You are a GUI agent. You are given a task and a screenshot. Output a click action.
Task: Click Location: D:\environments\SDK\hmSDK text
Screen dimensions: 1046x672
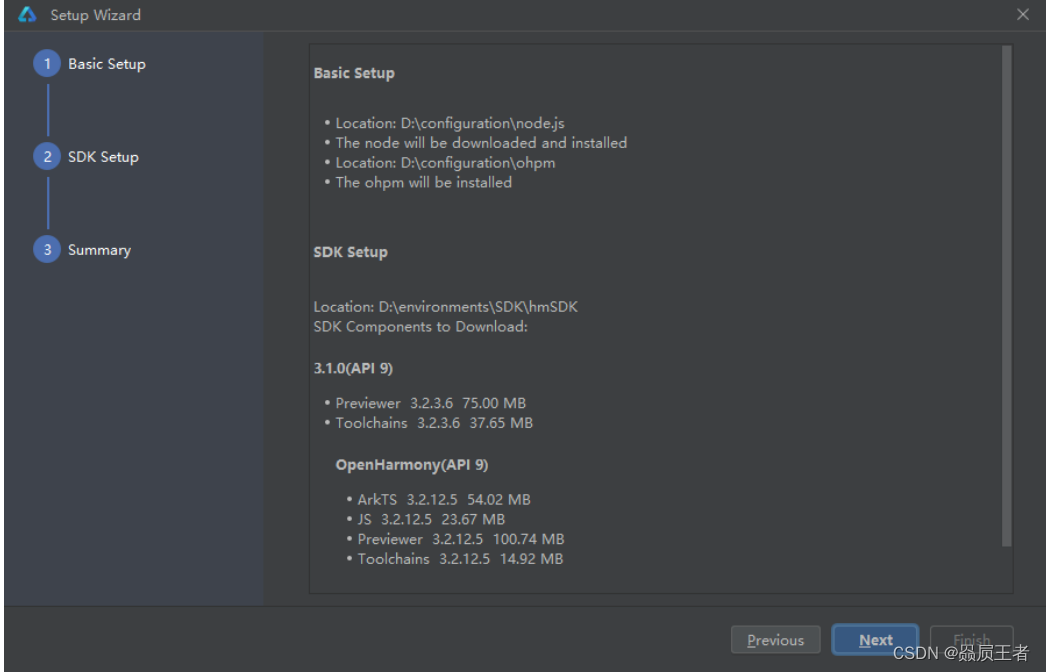(x=446, y=307)
